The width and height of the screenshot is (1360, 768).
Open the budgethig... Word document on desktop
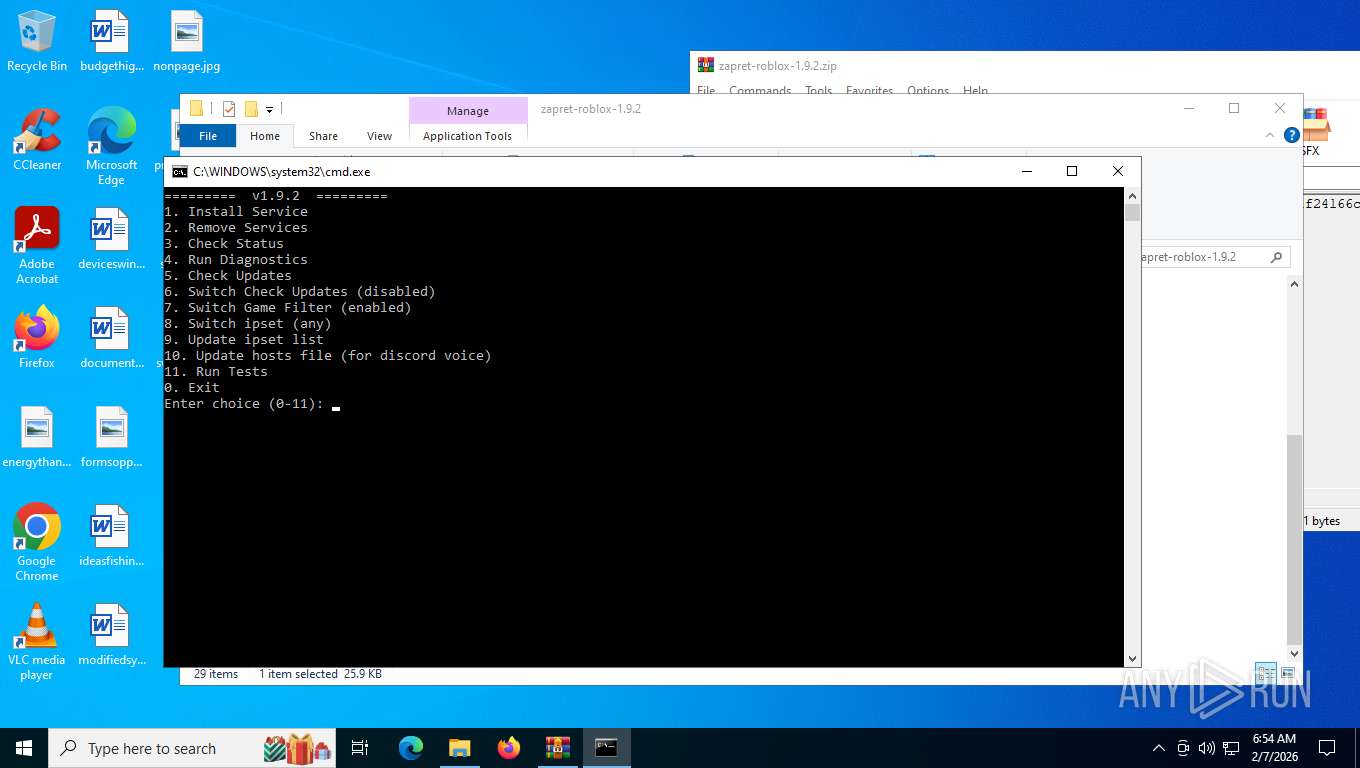click(110, 41)
